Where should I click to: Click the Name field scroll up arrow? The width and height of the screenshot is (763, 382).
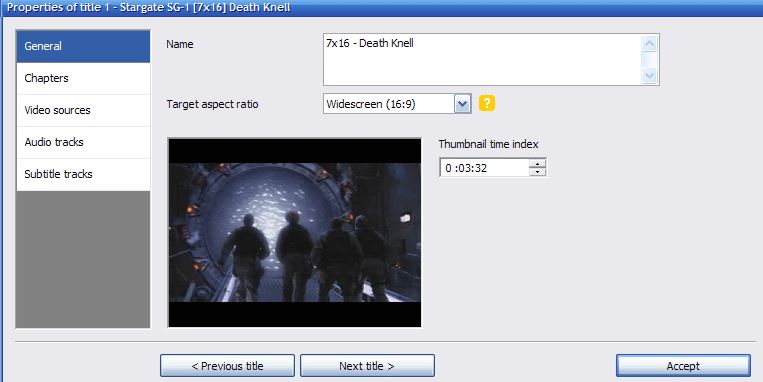[x=649, y=43]
